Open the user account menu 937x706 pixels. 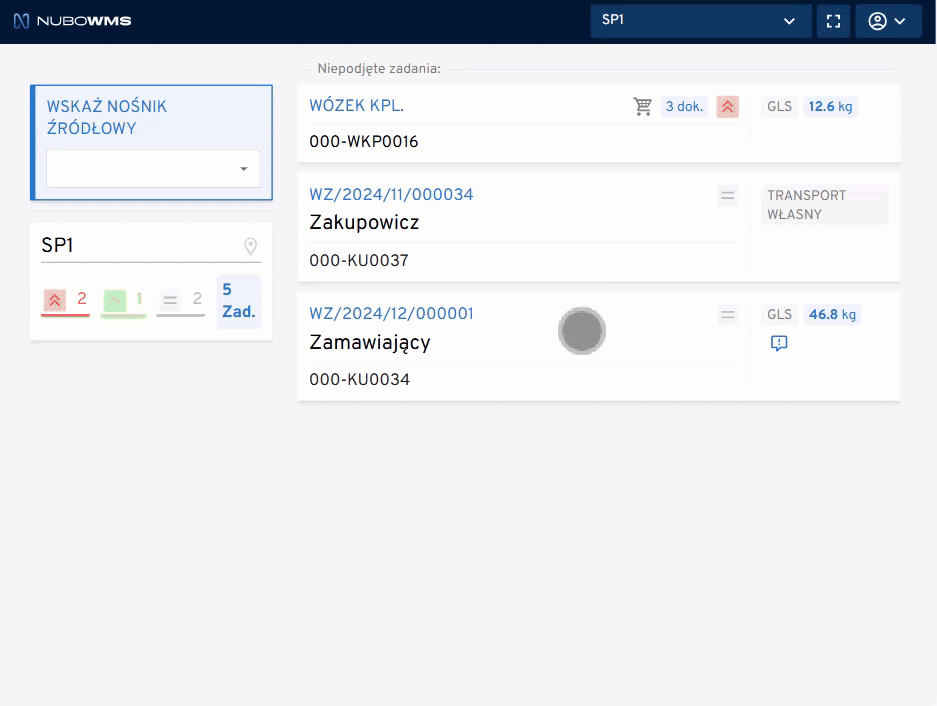pos(887,21)
